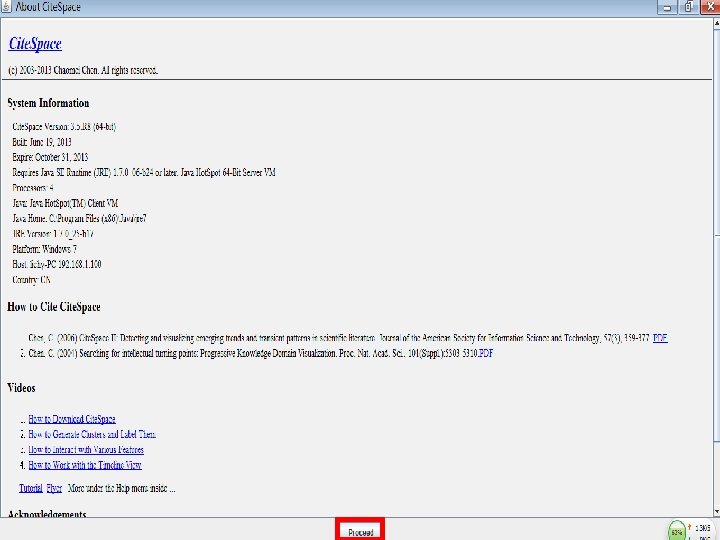Open the PDF link for Chen 2004 citation
Viewport: 720px width, 540px height.
coord(486,353)
